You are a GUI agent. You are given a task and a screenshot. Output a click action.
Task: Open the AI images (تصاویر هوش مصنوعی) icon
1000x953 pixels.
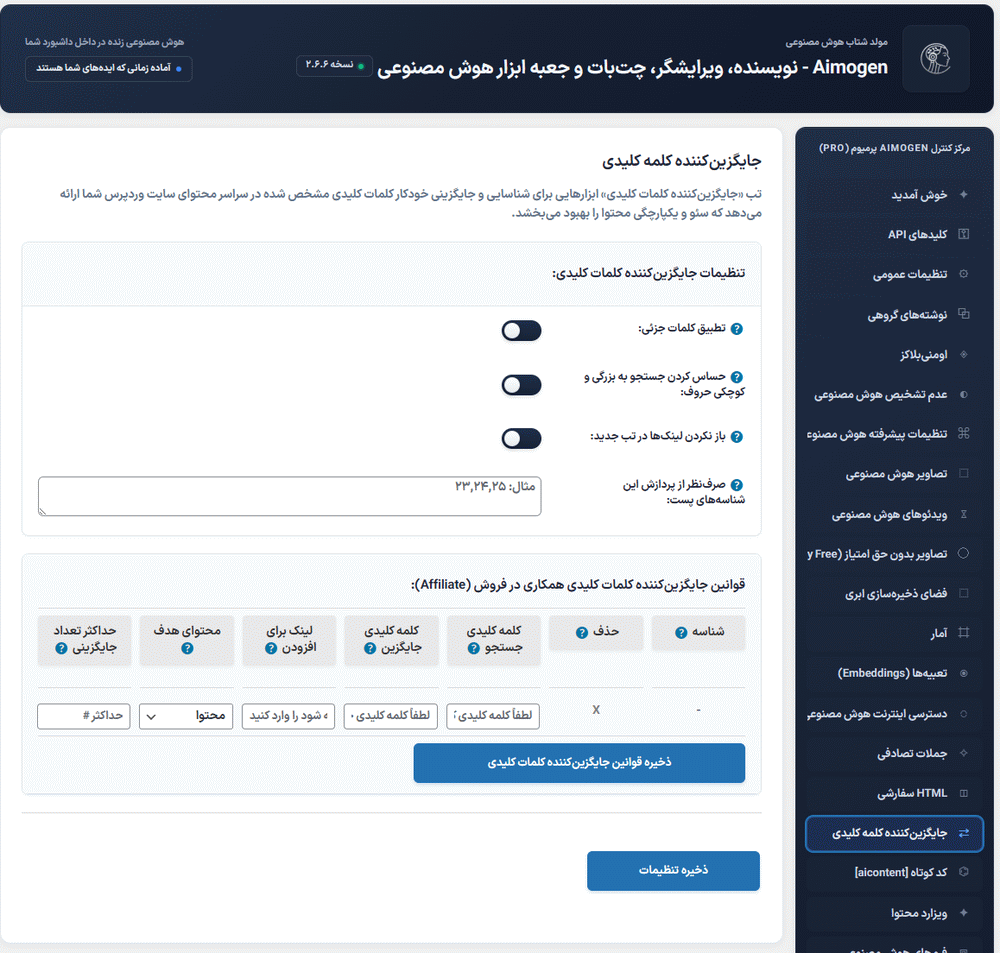pos(966,474)
